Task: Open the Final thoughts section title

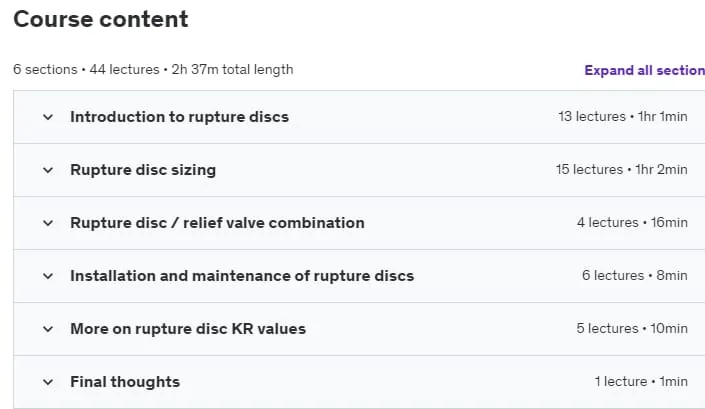Action: (x=125, y=382)
